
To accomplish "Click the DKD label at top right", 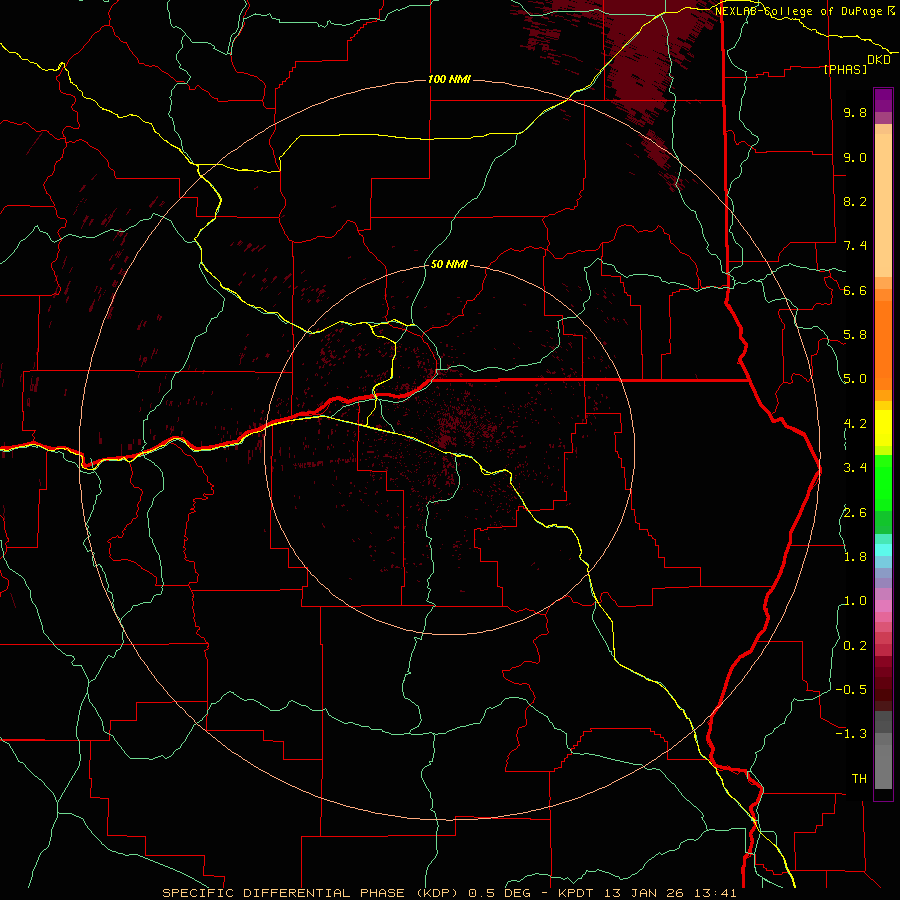I will coord(879,60).
